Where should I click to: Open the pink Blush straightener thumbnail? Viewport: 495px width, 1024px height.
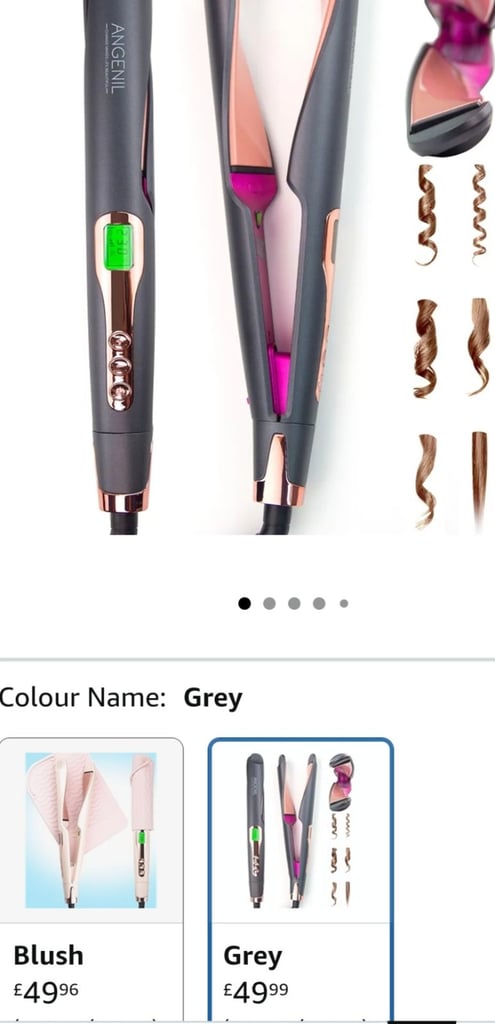pos(91,830)
